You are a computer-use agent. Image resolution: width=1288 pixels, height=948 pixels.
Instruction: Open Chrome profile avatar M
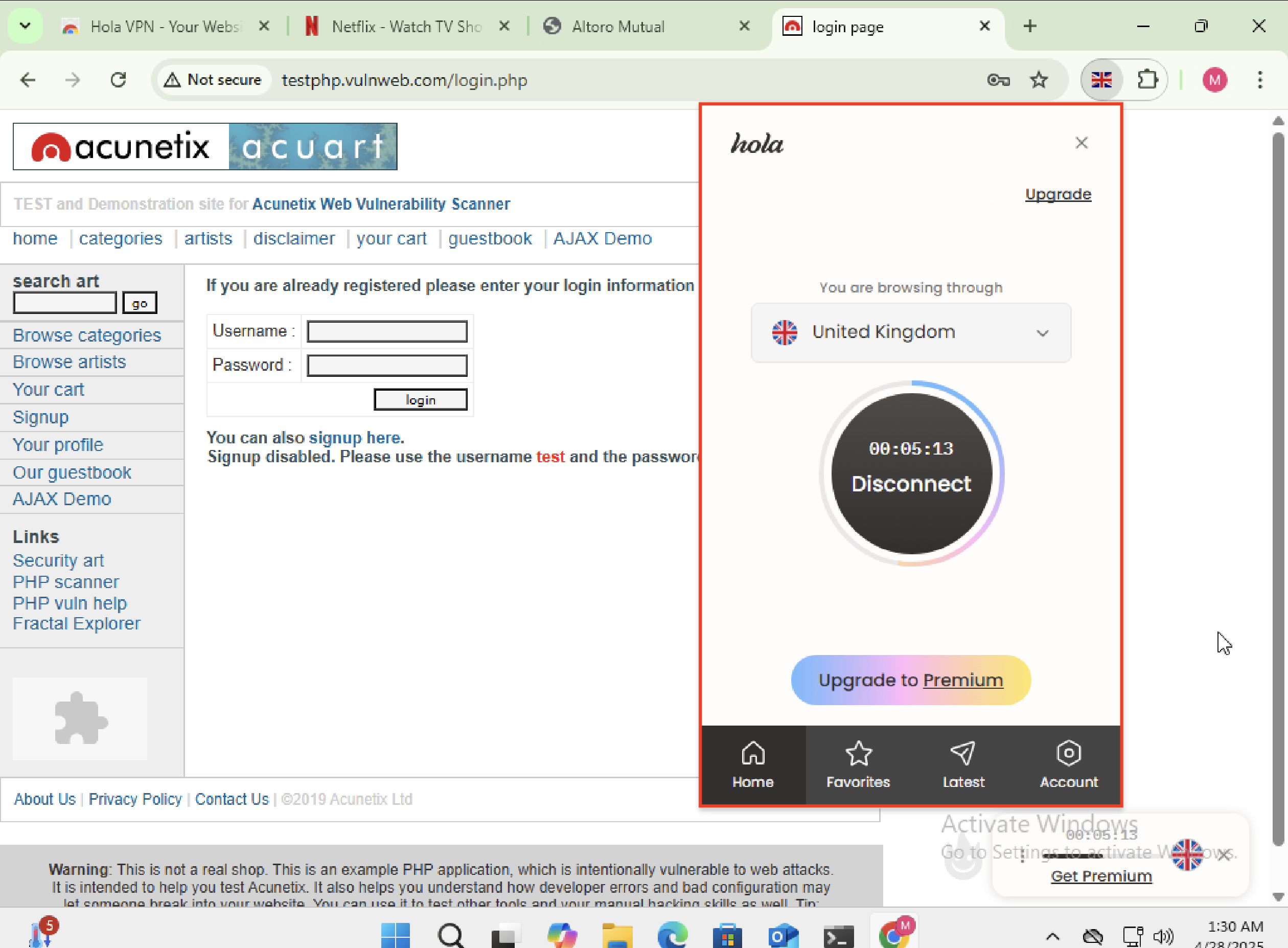(x=1214, y=80)
